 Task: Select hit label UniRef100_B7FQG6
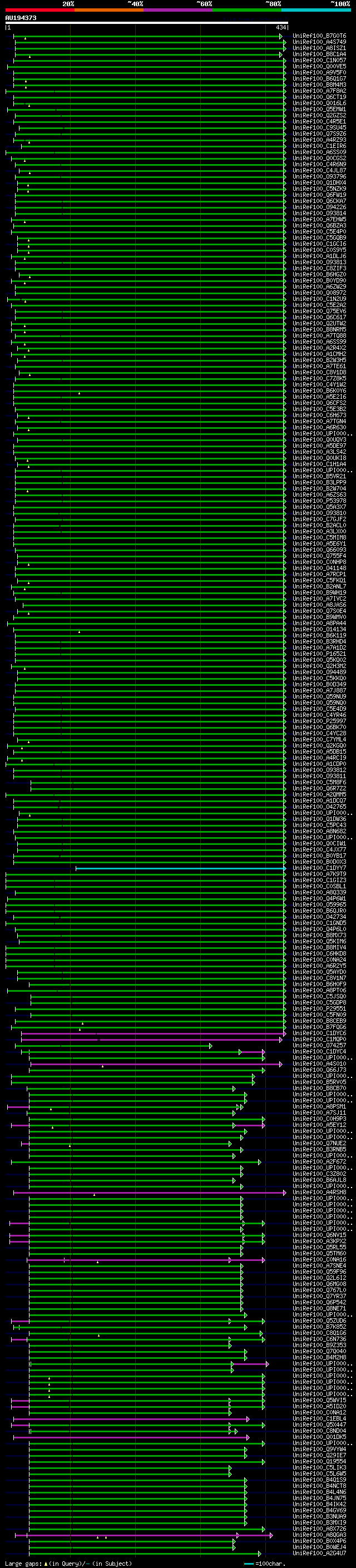(319, 1027)
